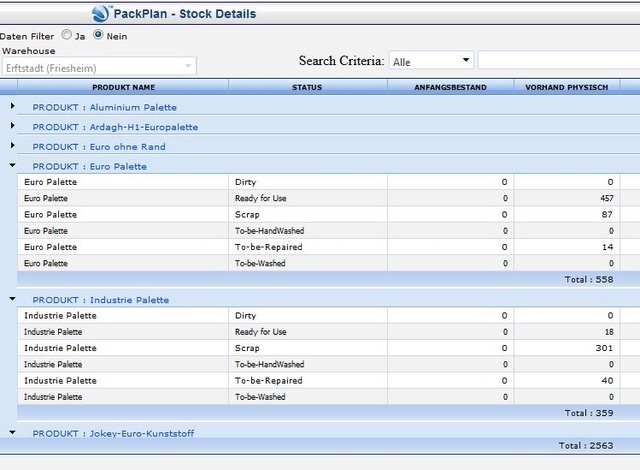The width and height of the screenshot is (640, 470).
Task: Open the Warehouse Erftstadt (Friesheim) dropdown
Action: (99, 67)
